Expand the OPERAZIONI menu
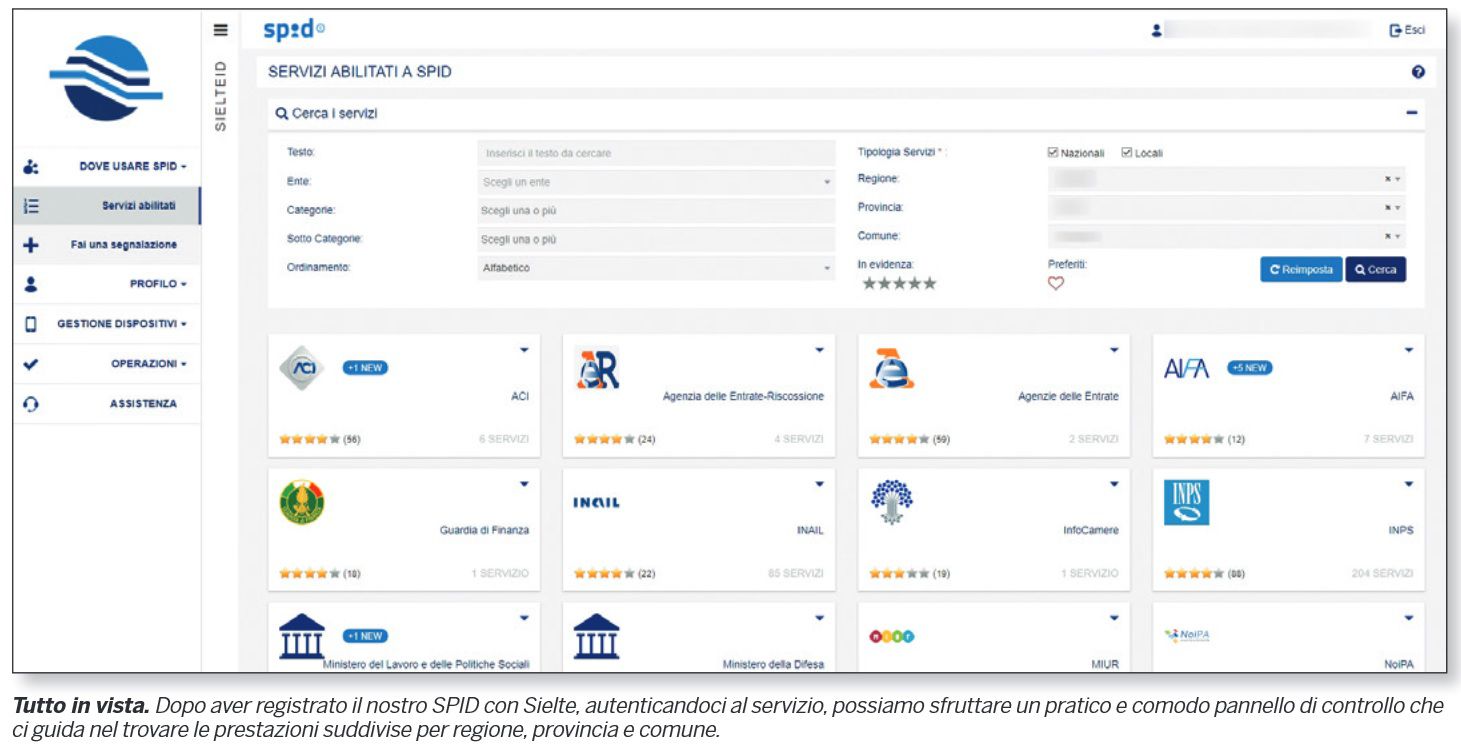 [107, 364]
